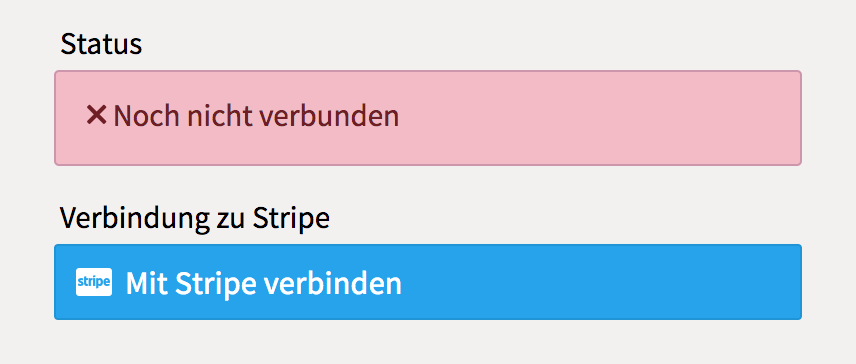Click empty area of blue Stripe button

[601, 282]
